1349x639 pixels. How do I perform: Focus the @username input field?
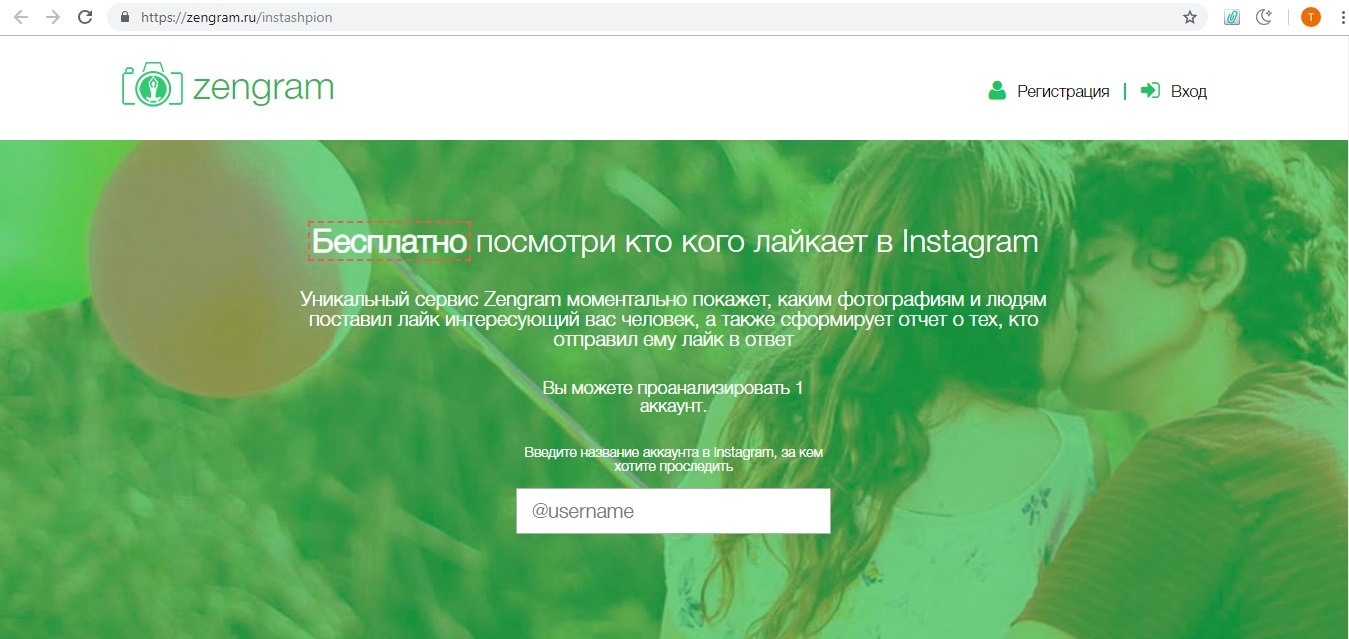pyautogui.click(x=673, y=511)
